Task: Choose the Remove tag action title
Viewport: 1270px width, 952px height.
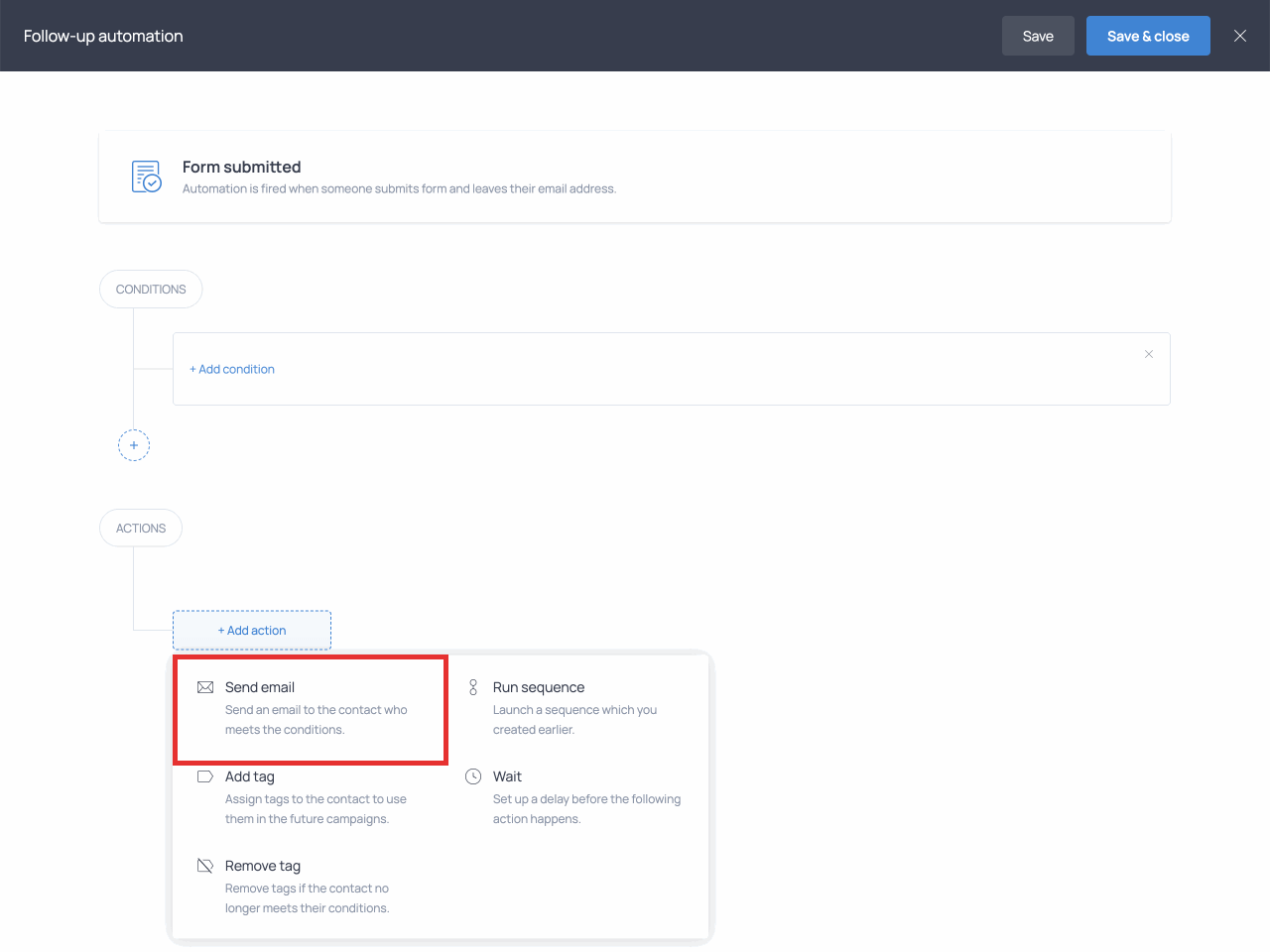Action: pos(263,866)
